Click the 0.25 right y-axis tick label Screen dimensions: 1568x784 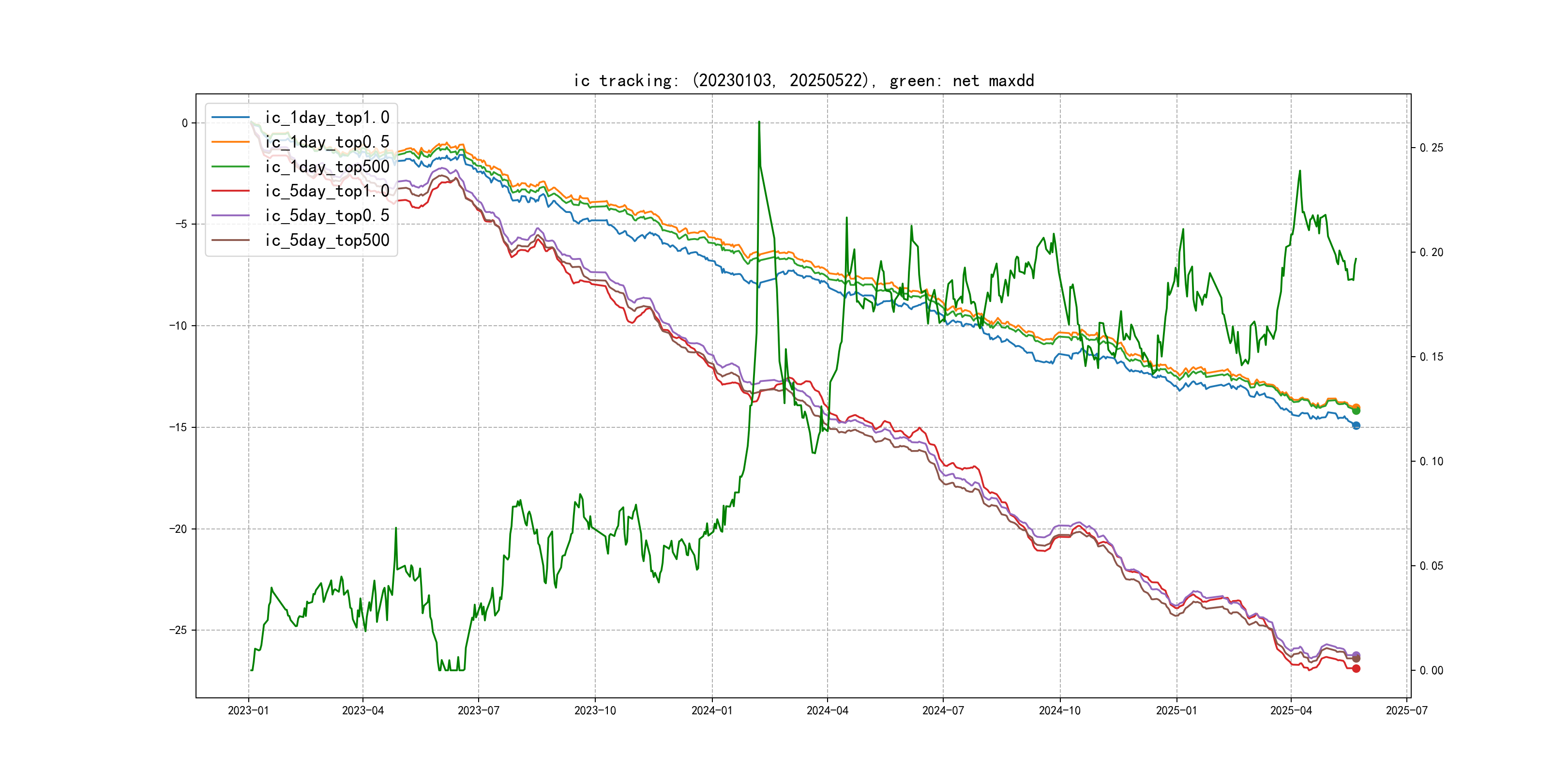click(x=1431, y=148)
